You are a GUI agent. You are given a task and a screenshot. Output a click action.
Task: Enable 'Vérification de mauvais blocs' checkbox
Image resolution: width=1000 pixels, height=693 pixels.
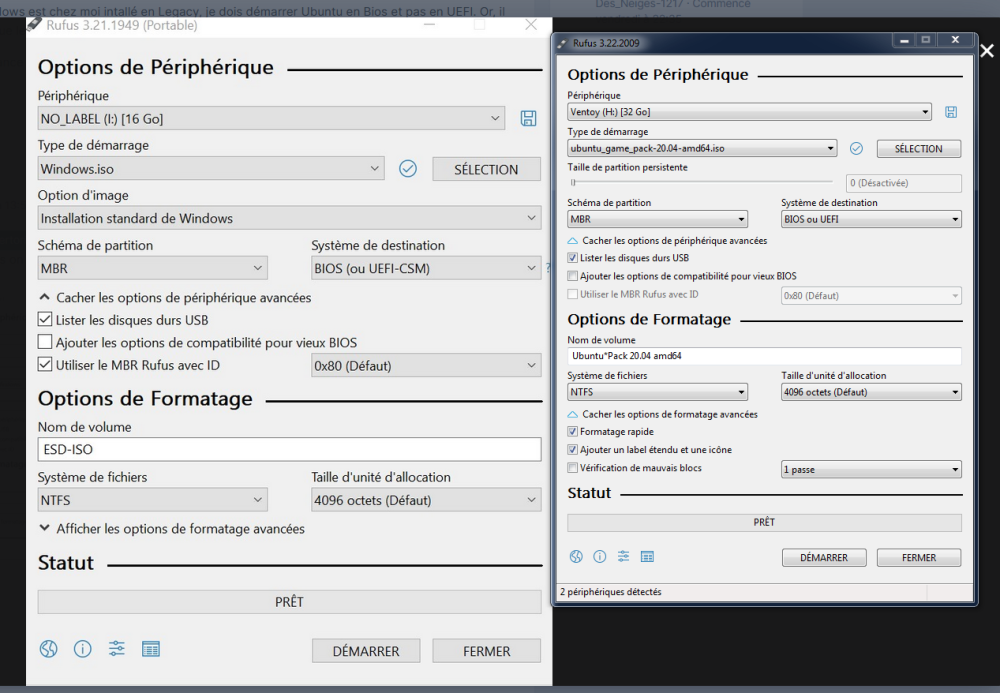pyautogui.click(x=572, y=468)
